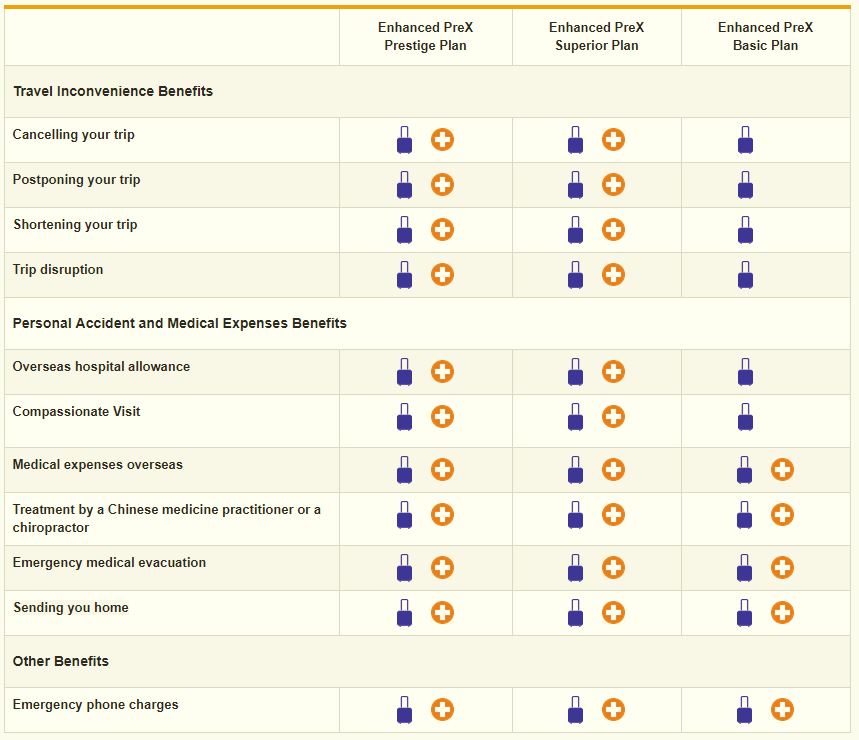Click the Superior orange plus for Postponing your trip
The width and height of the screenshot is (859, 740).
pyautogui.click(x=613, y=185)
